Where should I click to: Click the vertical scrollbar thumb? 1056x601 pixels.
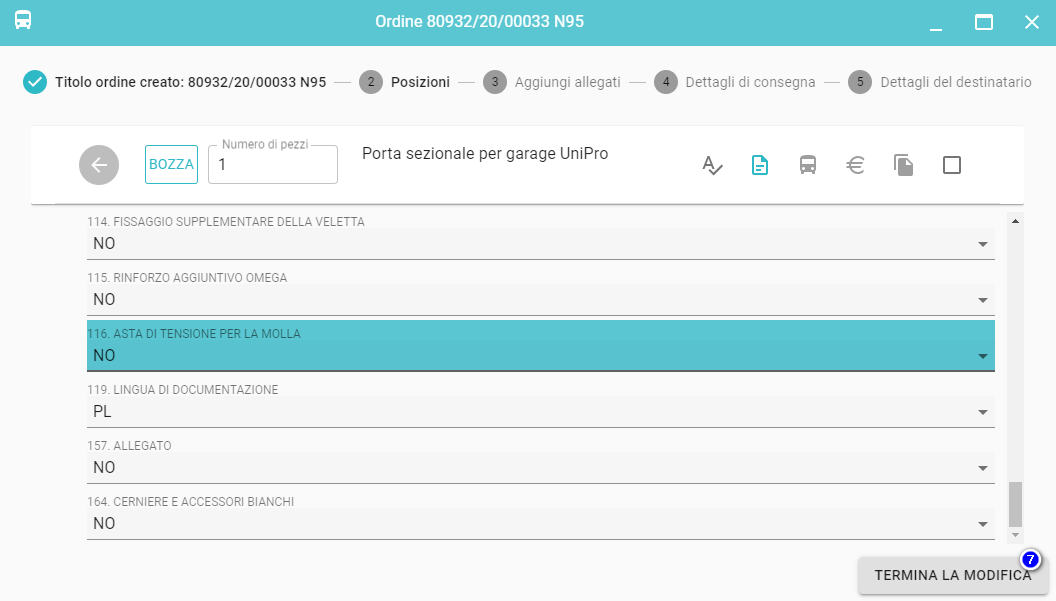coord(1015,503)
